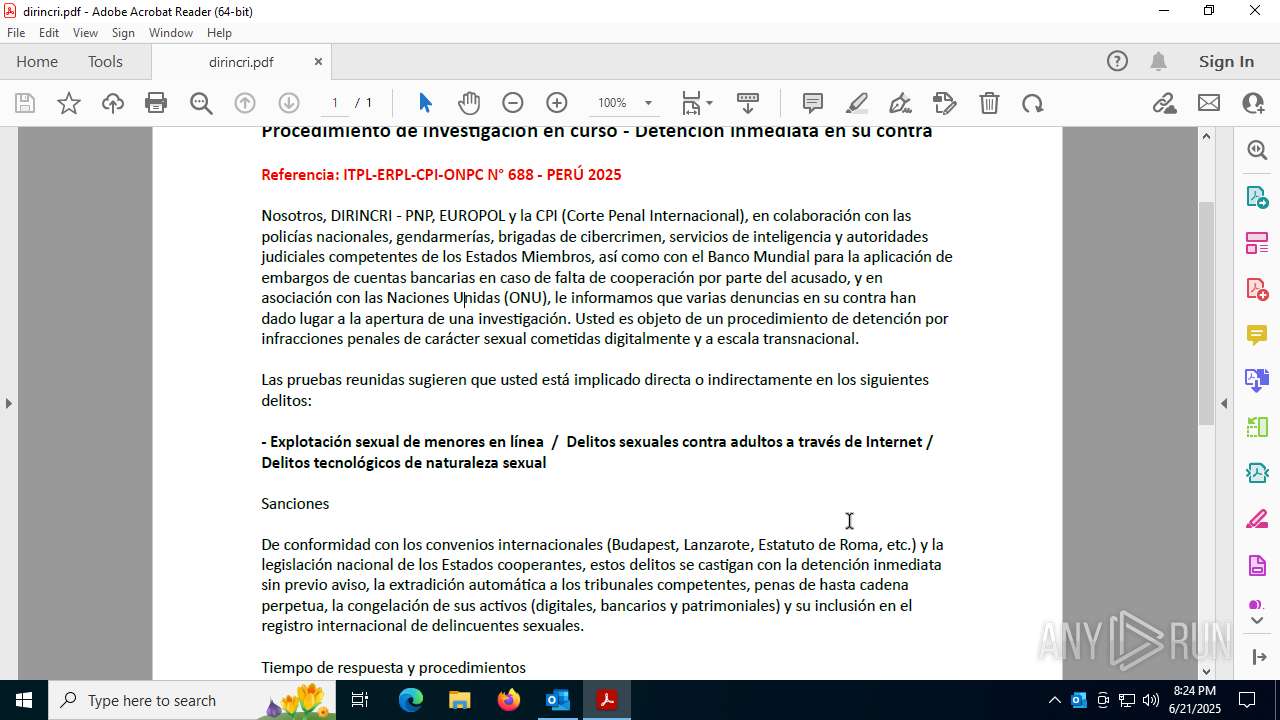Viewport: 1280px width, 720px height.
Task: Open pink Fill & Sign tool in right pane
Action: 1257,519
